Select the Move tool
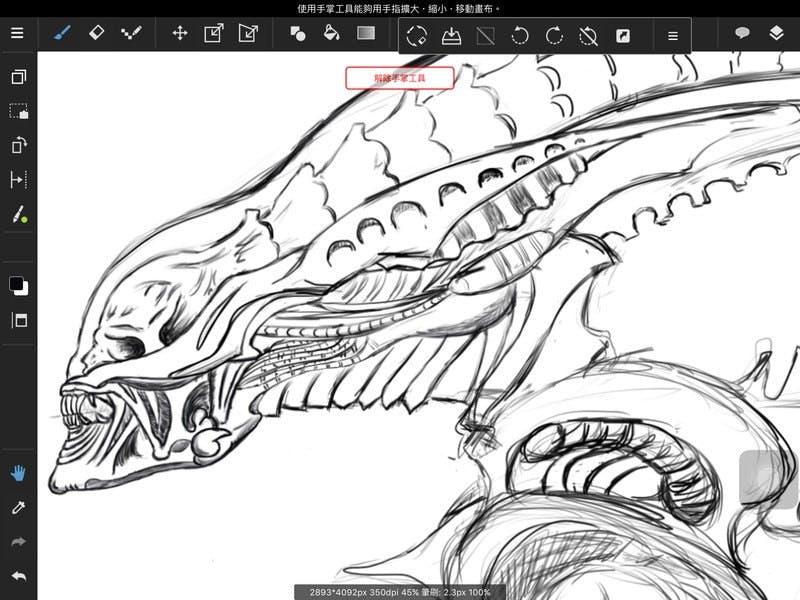Viewport: 800px width, 600px height. click(180, 34)
